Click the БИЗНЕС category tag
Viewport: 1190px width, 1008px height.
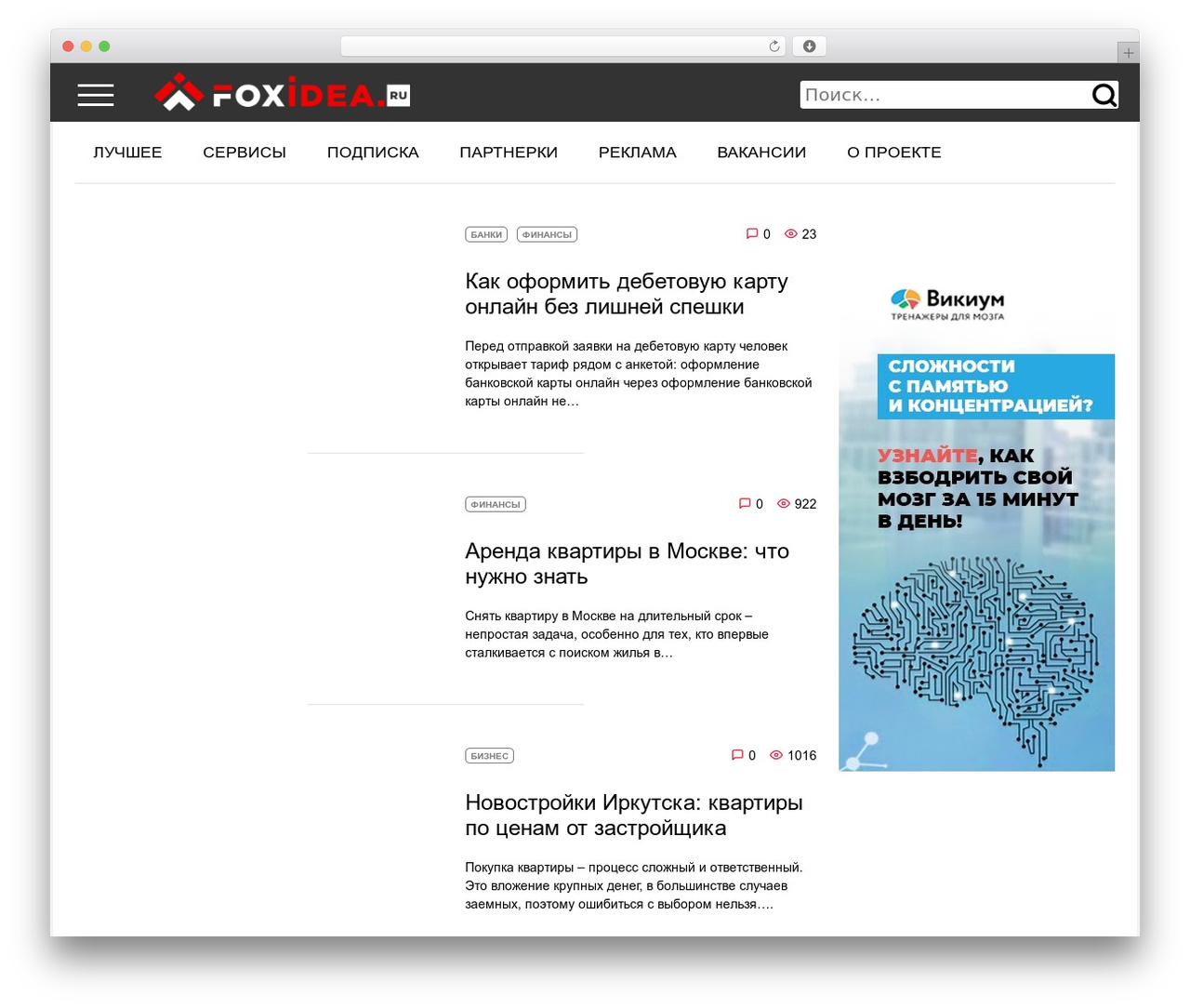(x=489, y=756)
